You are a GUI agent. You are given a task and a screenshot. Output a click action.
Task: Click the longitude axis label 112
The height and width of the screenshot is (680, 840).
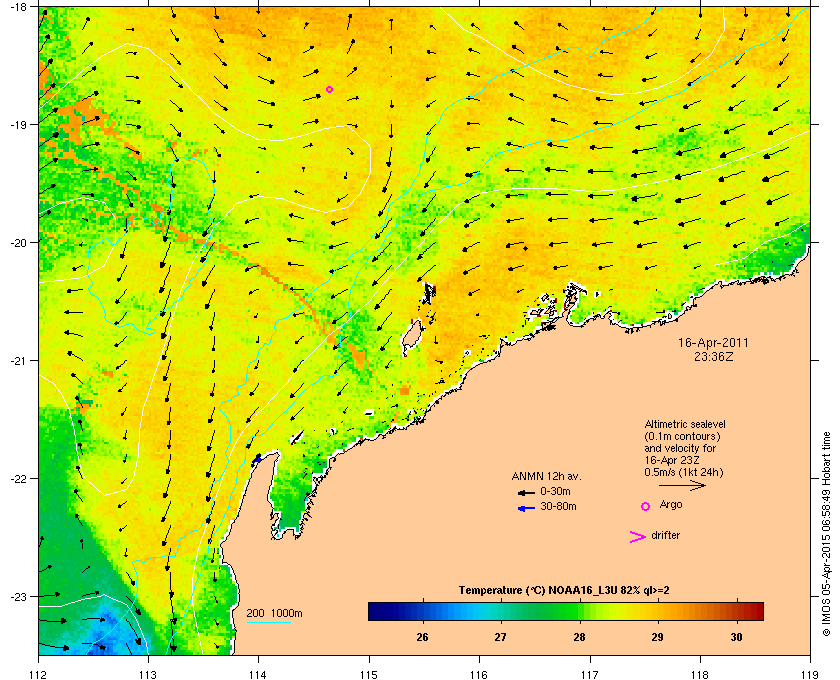(x=39, y=673)
